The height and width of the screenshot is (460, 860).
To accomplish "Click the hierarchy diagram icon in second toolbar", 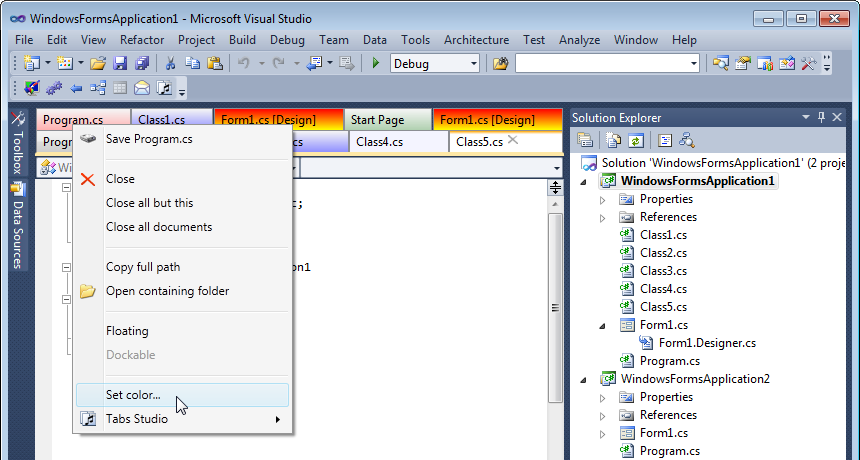I will 98,88.
